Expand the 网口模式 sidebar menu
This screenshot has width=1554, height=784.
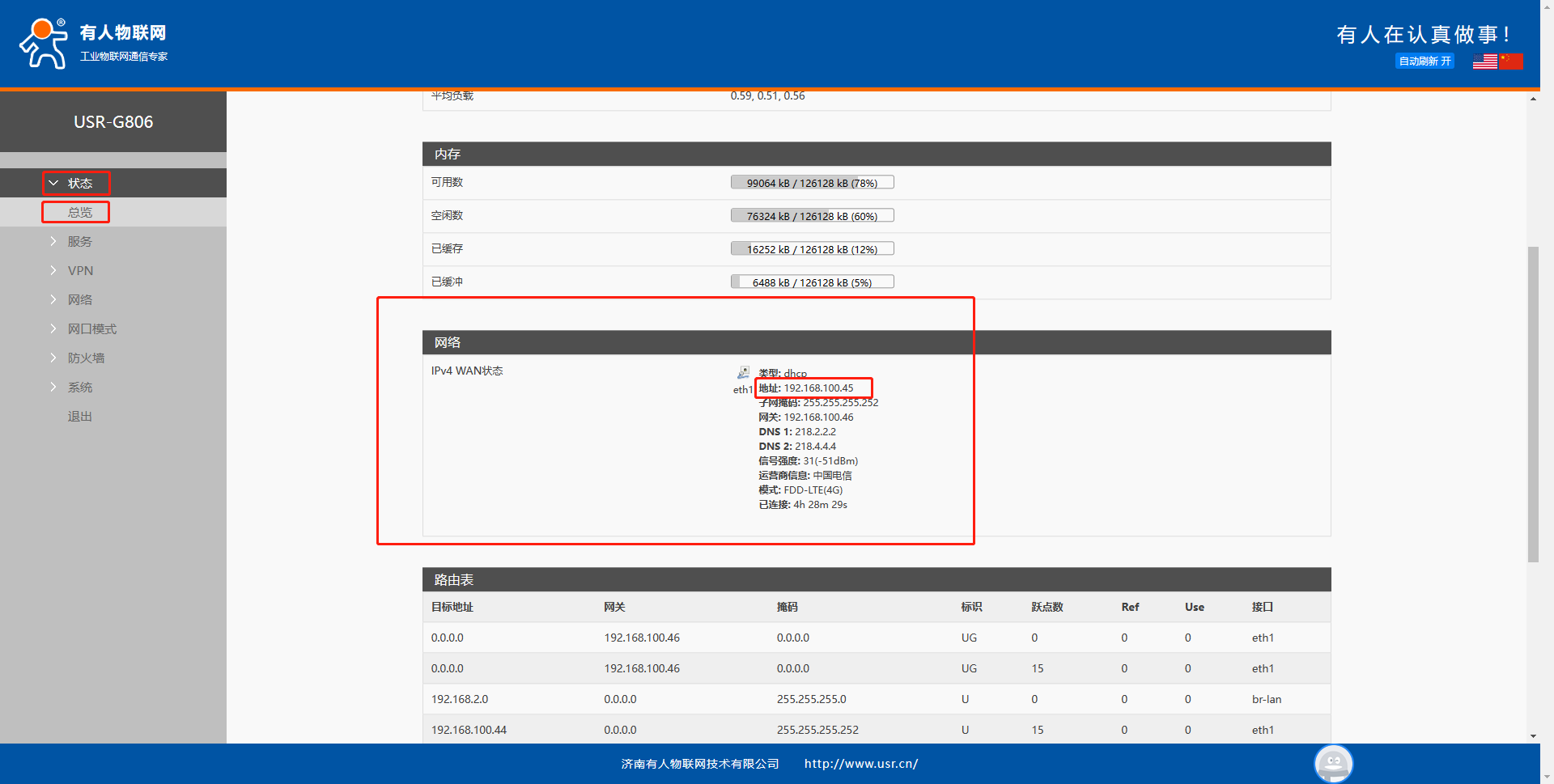(91, 329)
